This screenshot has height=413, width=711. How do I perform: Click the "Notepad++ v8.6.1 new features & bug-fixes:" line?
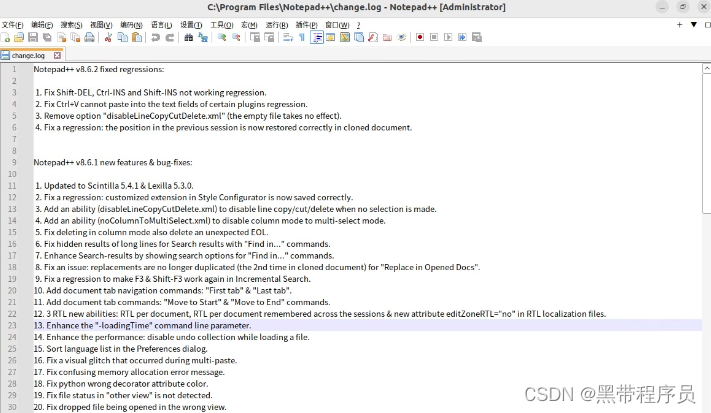[113, 162]
